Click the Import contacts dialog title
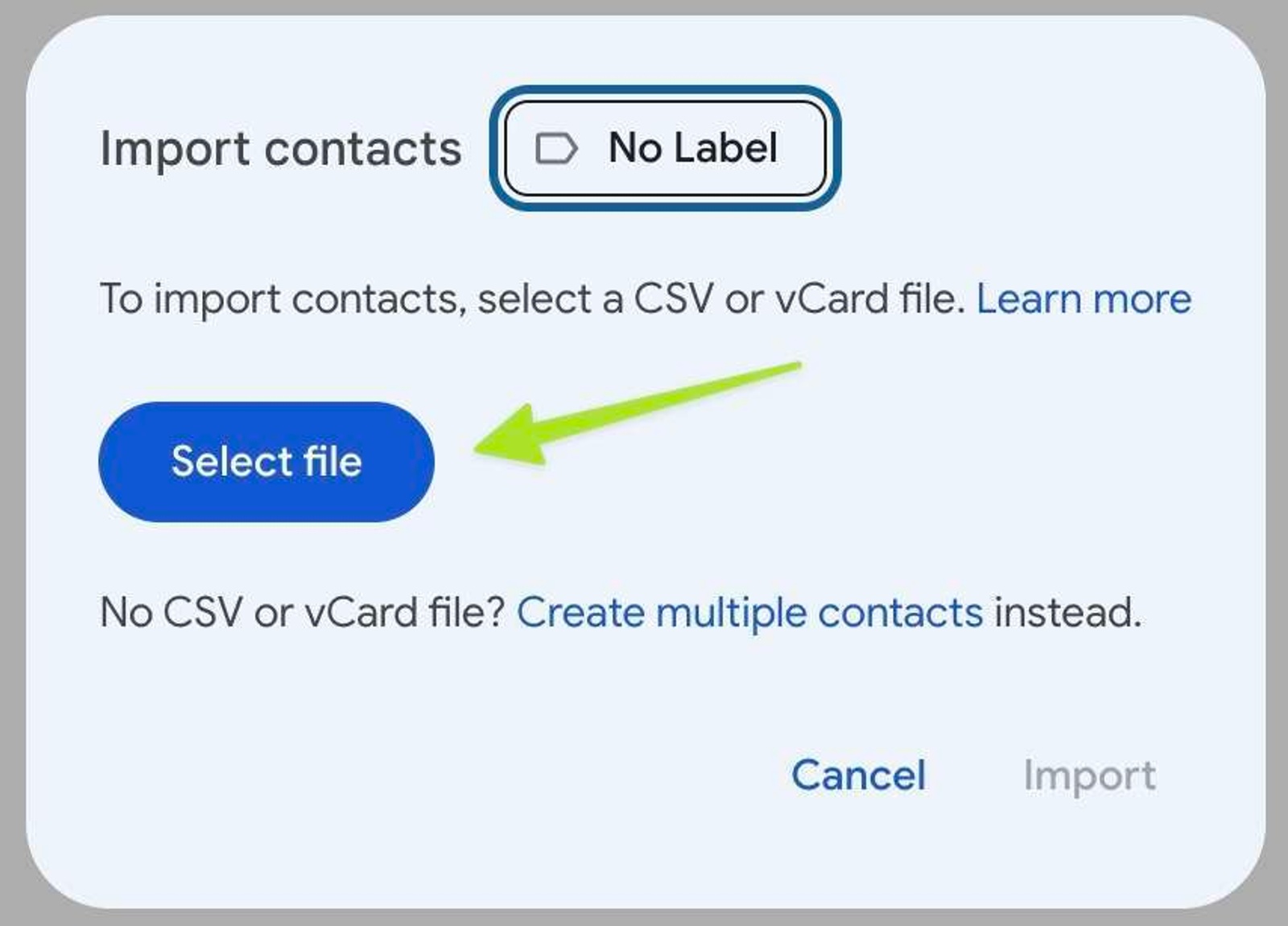The image size is (1288, 926). (280, 147)
